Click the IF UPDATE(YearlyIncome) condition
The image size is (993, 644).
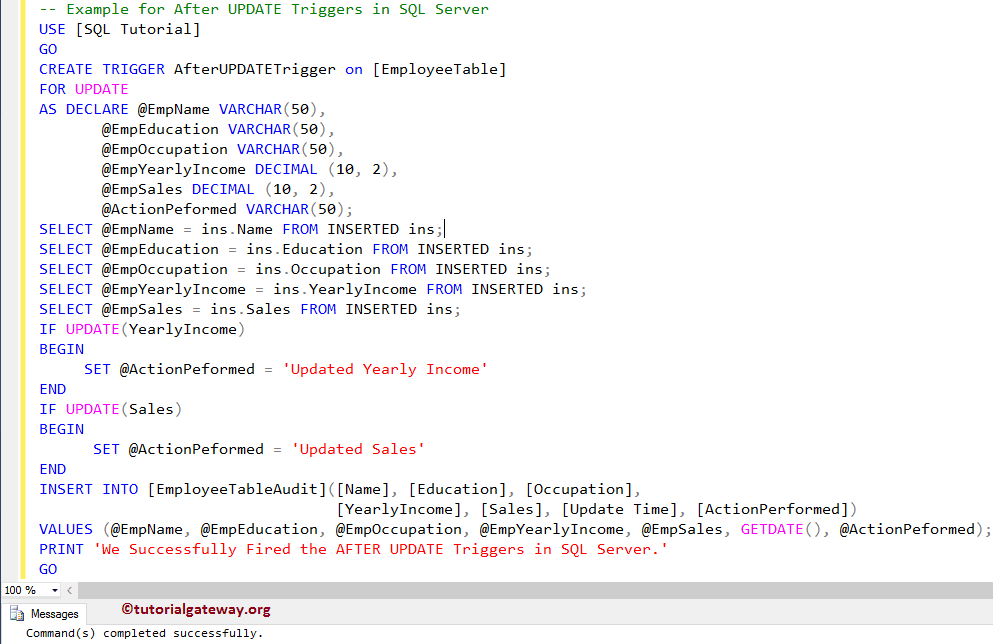pos(140,328)
